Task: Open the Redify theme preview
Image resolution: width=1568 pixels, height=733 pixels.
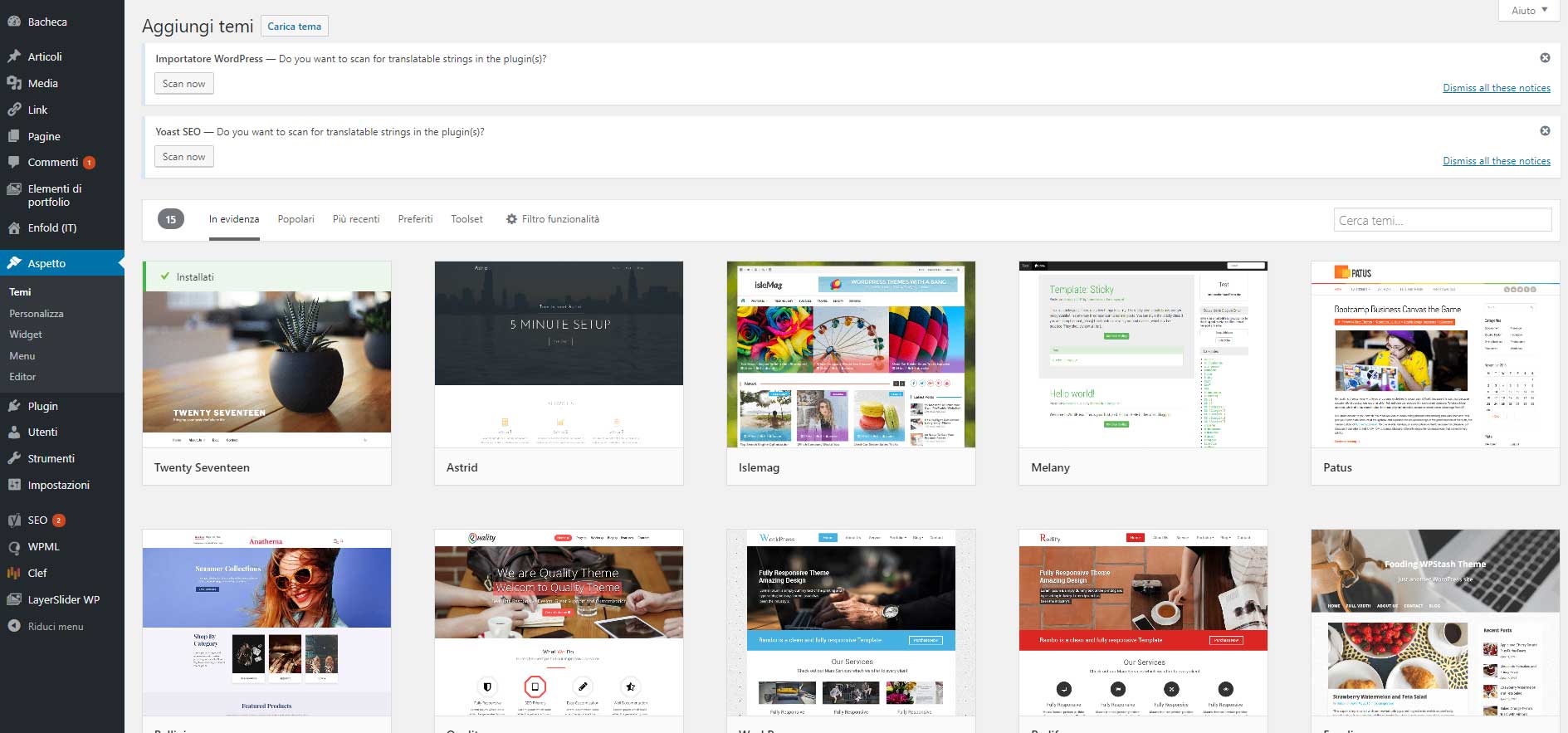Action: coord(1143,623)
